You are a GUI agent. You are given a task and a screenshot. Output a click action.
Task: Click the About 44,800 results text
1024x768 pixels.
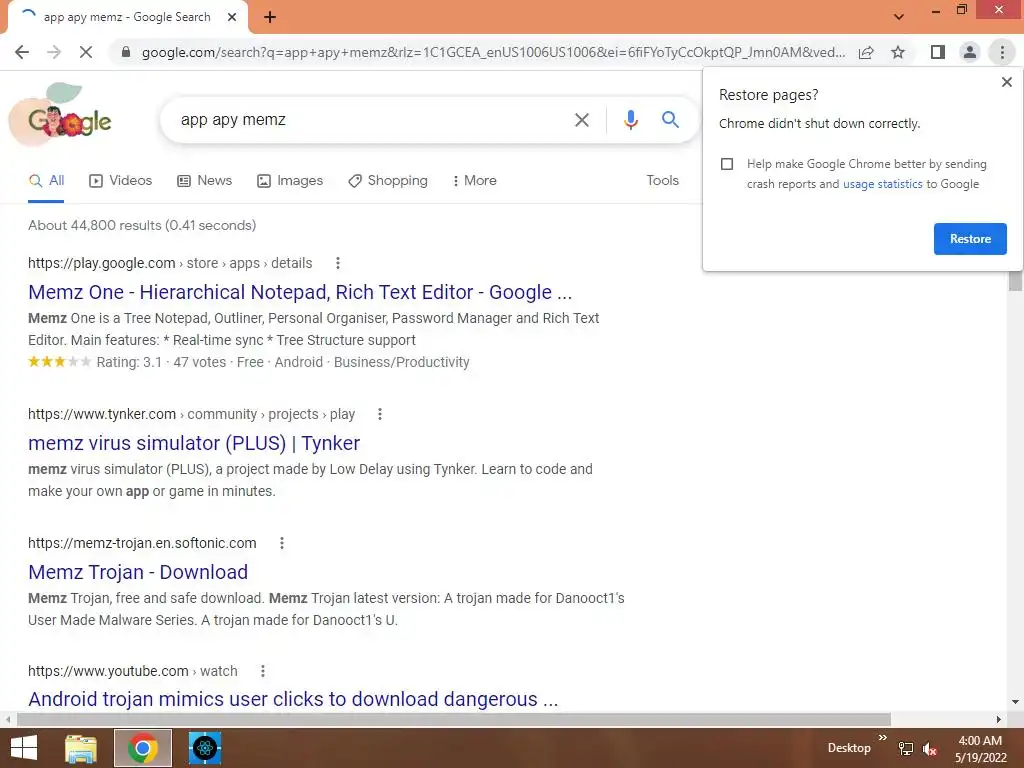tap(142, 225)
